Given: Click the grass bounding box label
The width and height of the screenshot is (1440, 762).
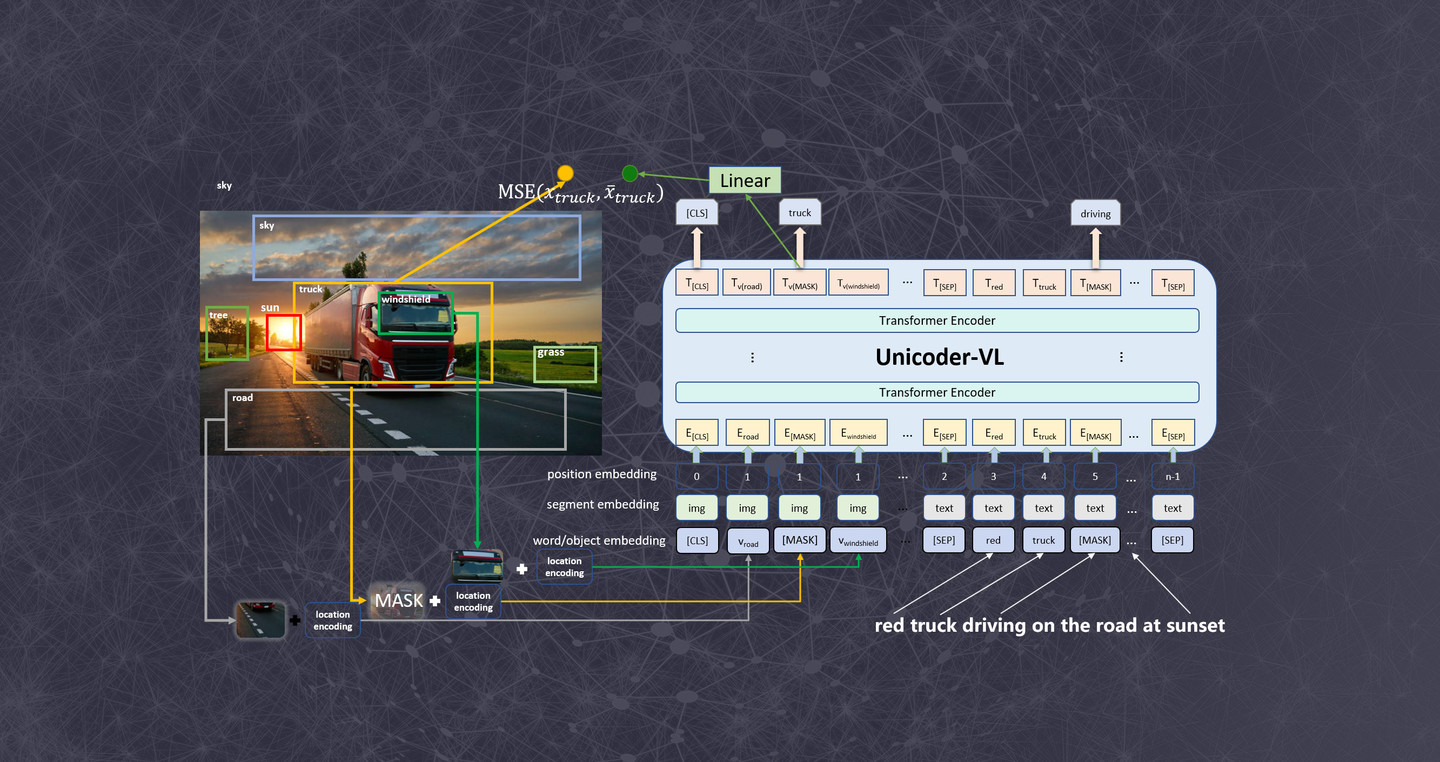Looking at the screenshot, I should click(x=551, y=352).
